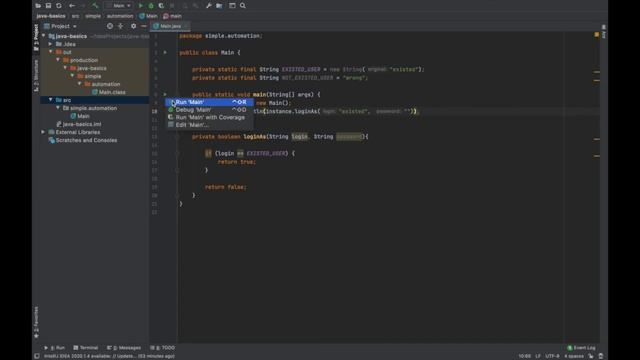Choose Edit 'Main'... menu entry

point(209,125)
